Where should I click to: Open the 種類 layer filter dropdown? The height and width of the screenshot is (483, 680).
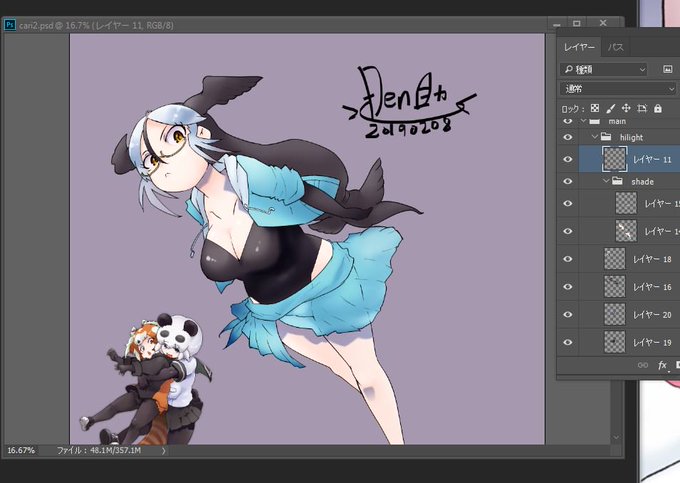604,69
